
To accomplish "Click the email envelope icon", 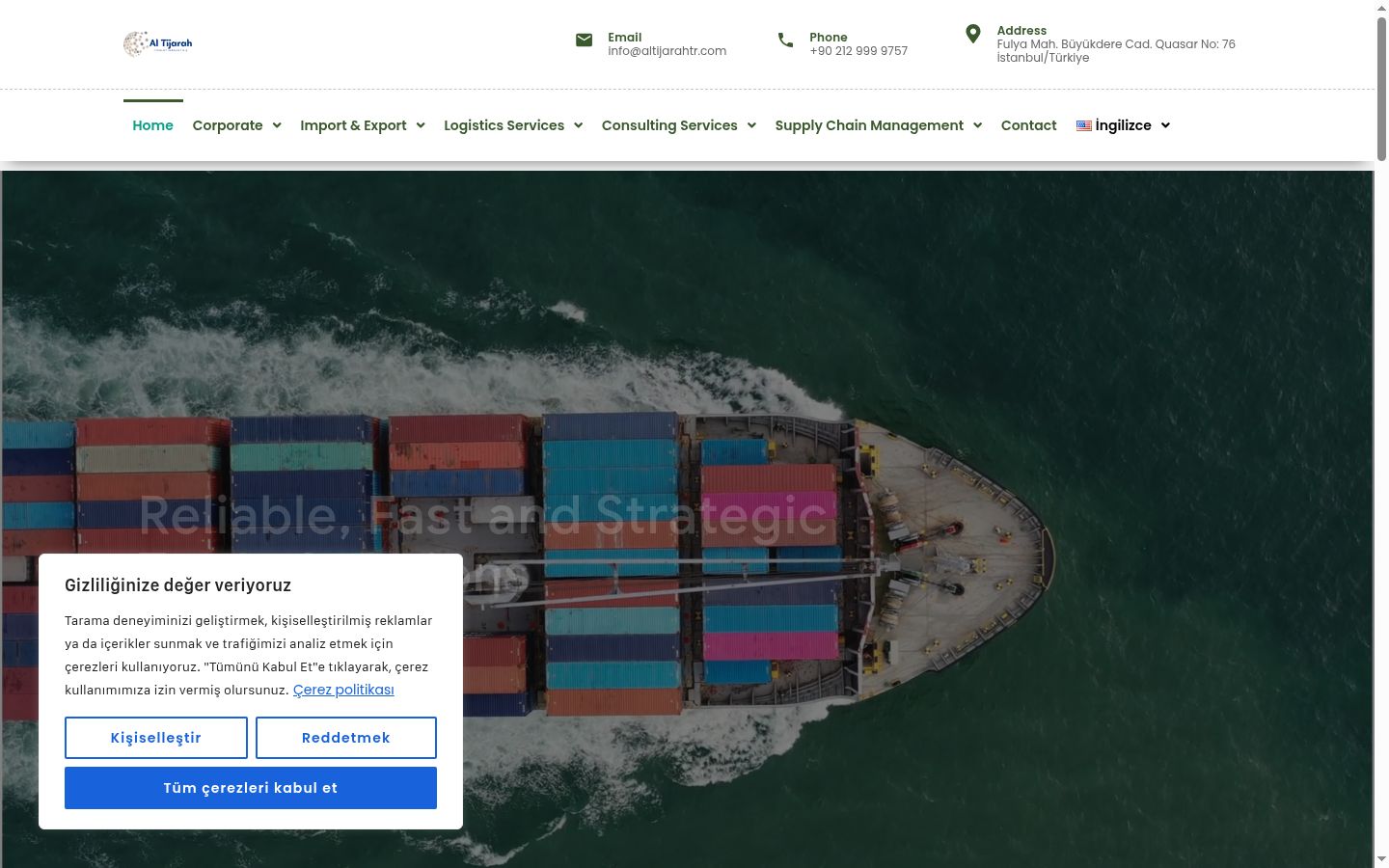I will coord(584,40).
